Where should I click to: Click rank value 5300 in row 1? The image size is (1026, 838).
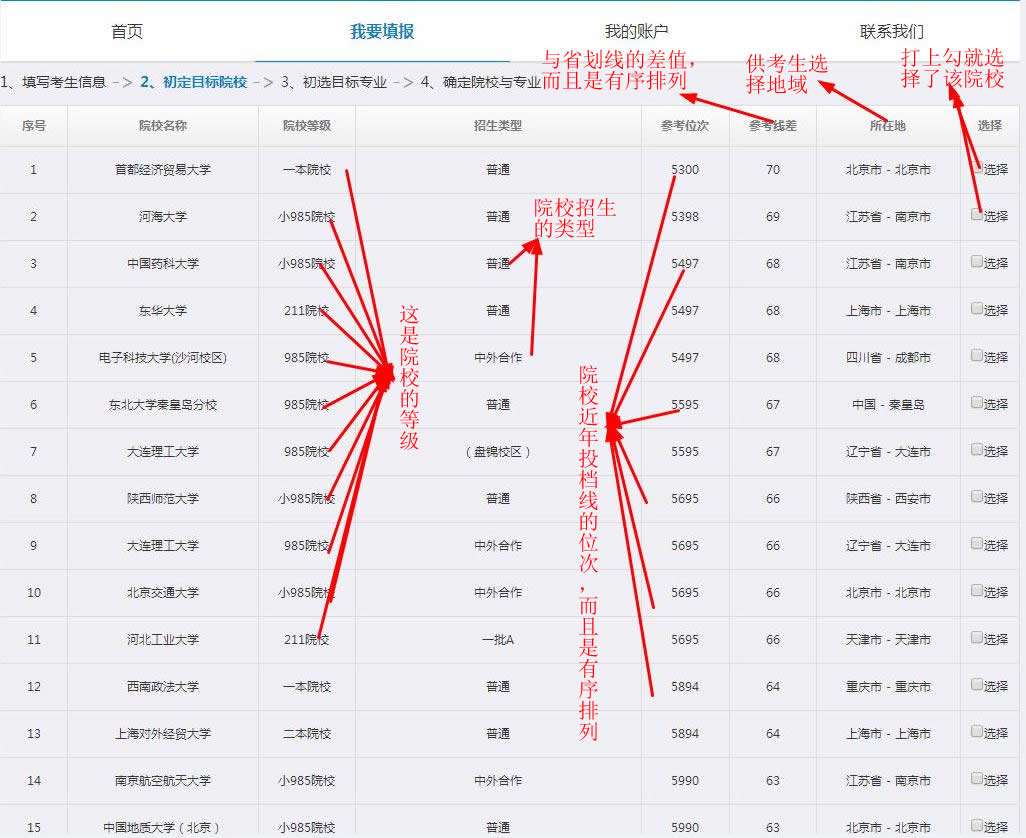685,170
